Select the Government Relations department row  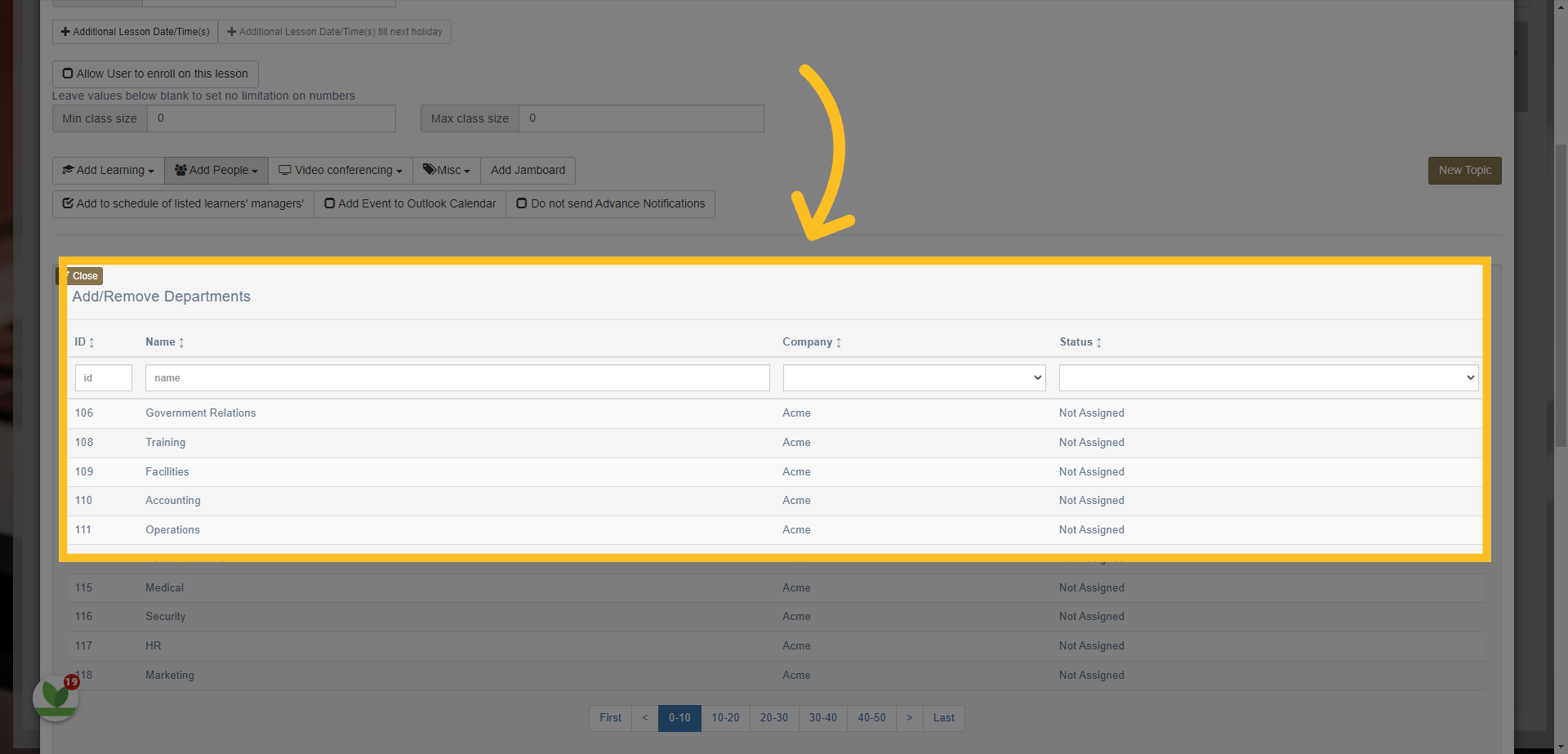(775, 413)
